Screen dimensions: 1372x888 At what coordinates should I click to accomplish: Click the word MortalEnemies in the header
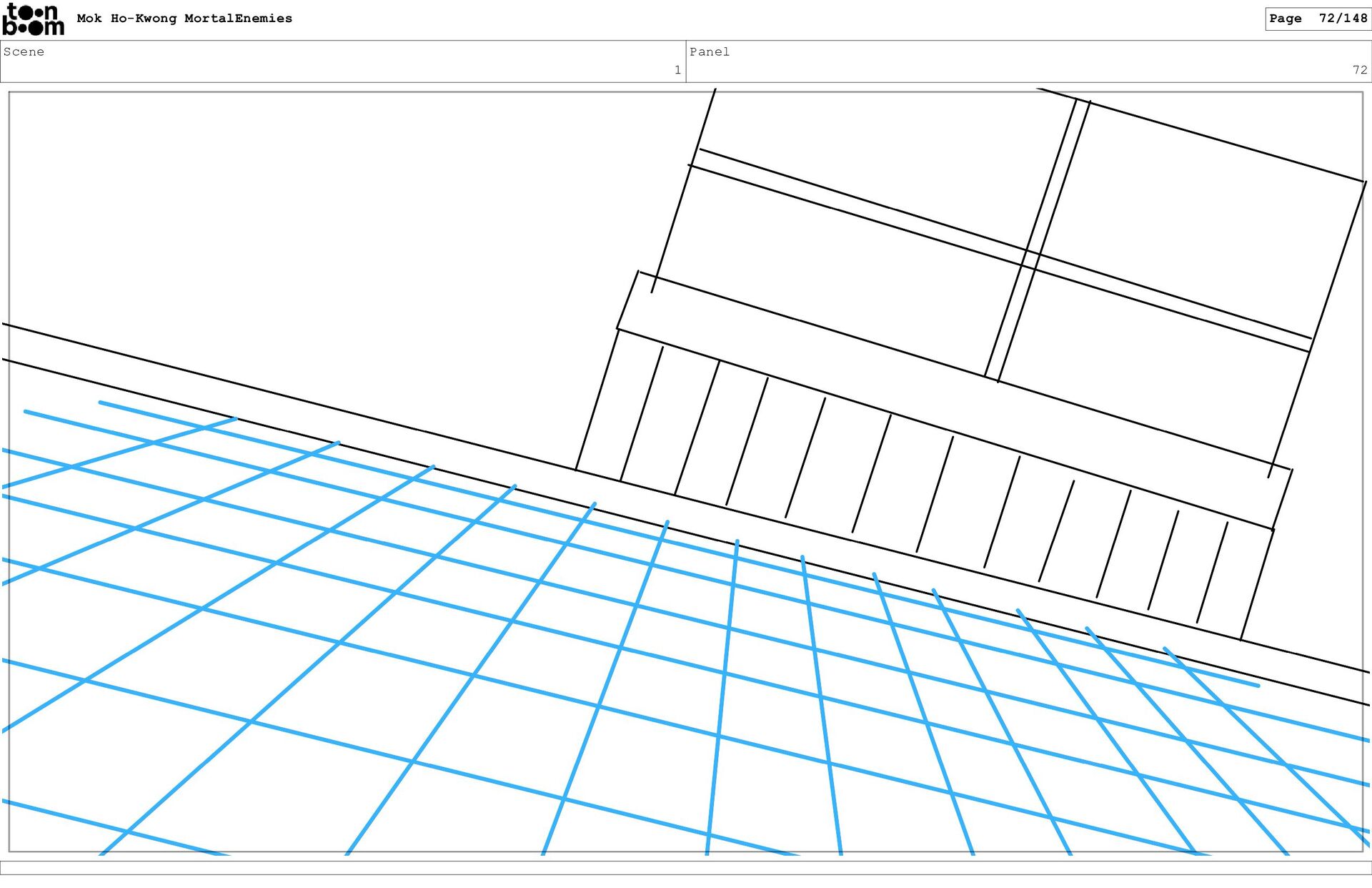coord(238,19)
